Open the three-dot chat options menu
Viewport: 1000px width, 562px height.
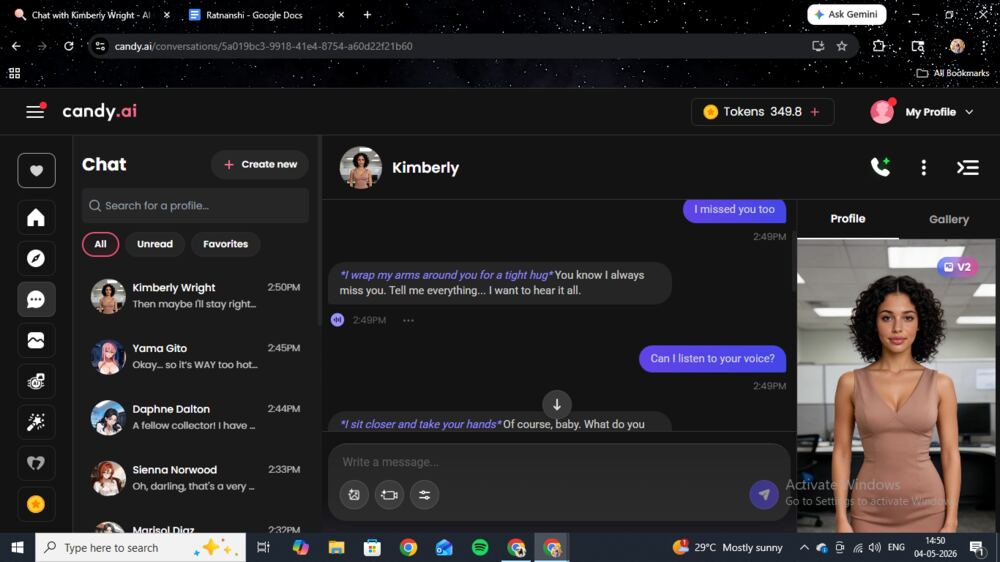tap(923, 167)
